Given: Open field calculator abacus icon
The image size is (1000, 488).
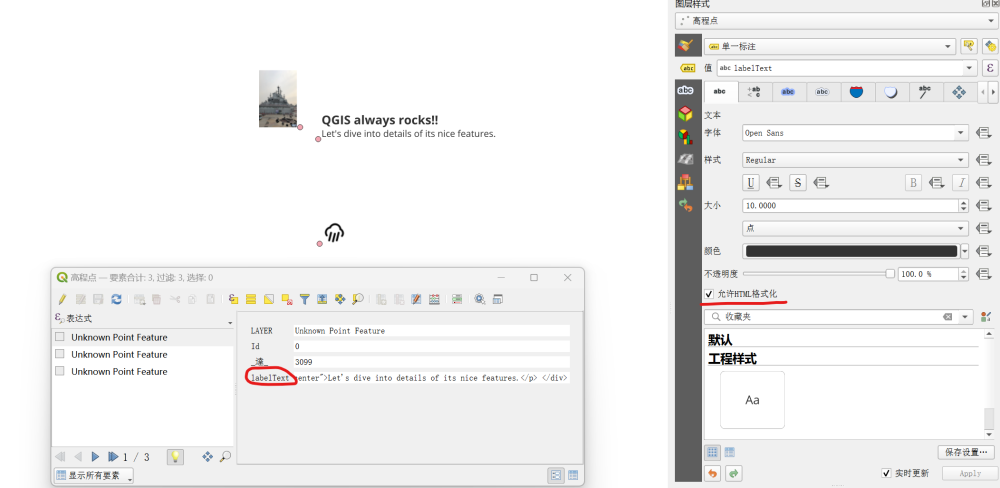Looking at the screenshot, I should pos(435,299).
